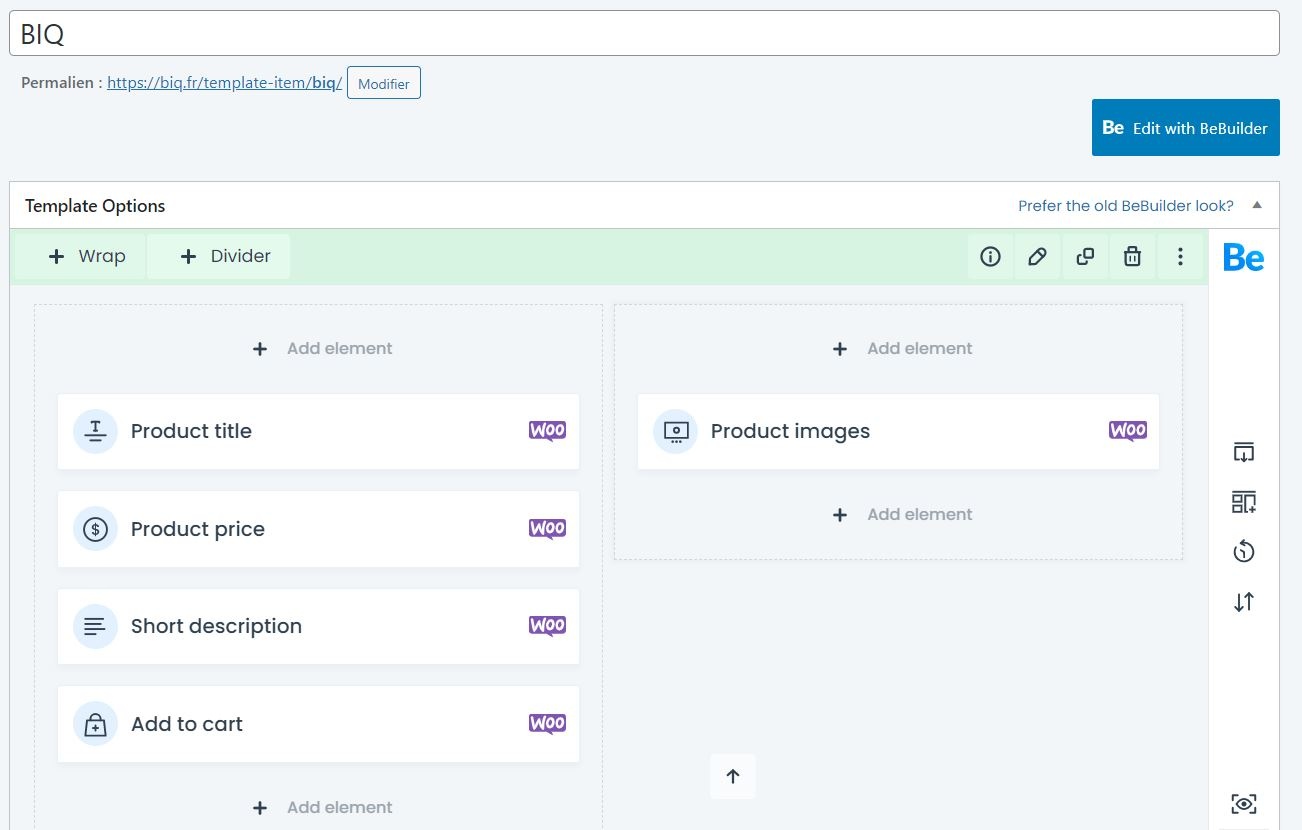Clone the section with the duplicate icon
Viewport: 1302px width, 830px height.
(x=1085, y=257)
